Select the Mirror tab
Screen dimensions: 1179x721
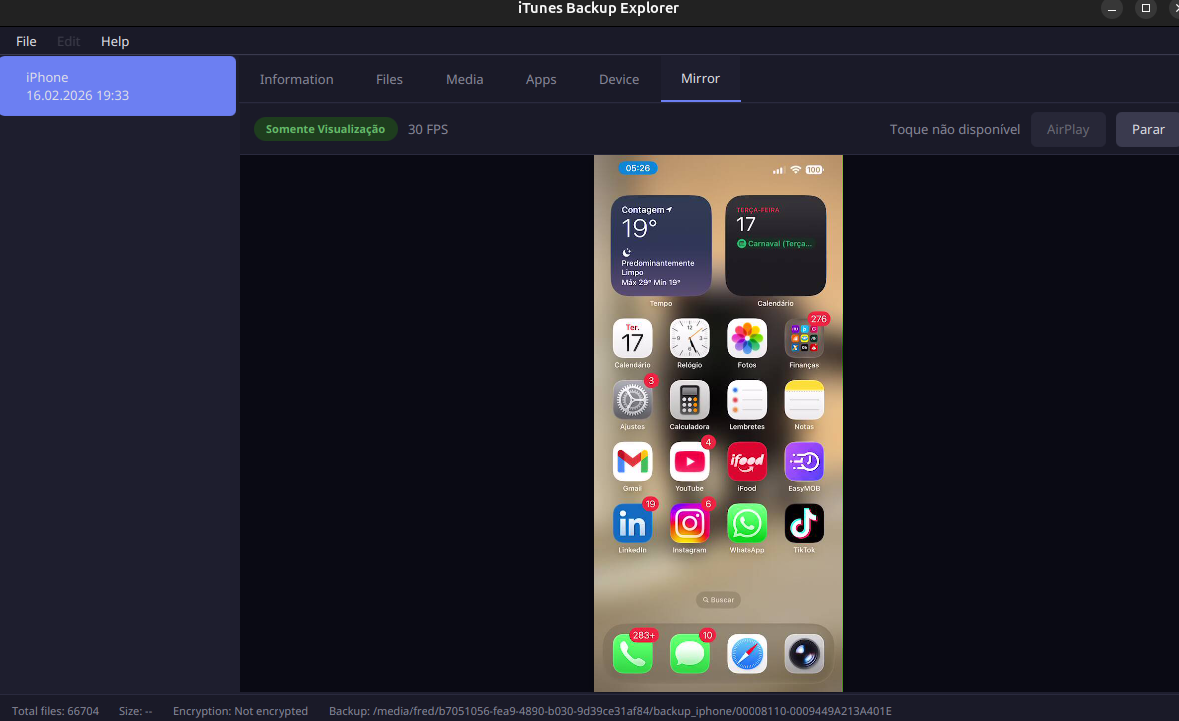(x=701, y=79)
